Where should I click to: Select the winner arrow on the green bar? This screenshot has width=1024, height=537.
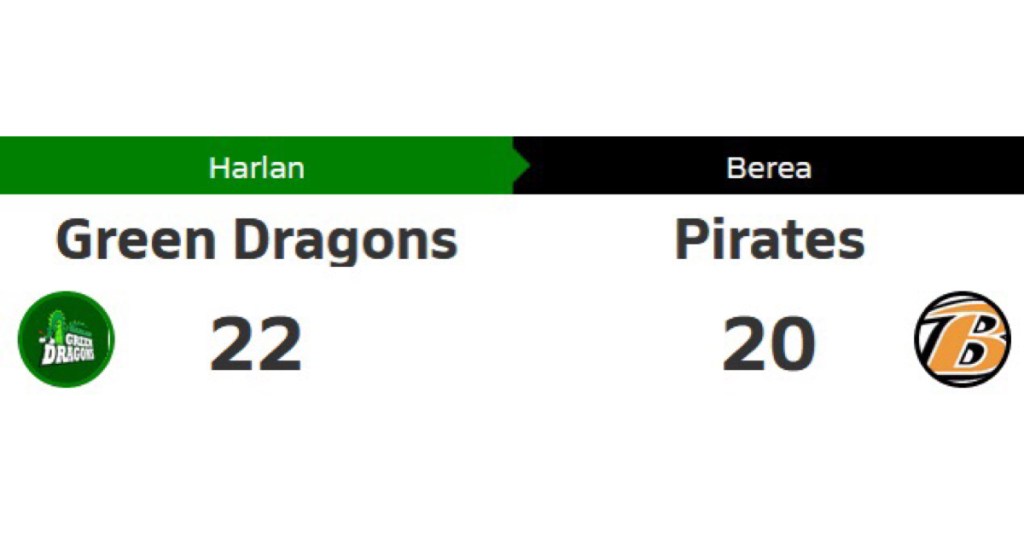(522, 166)
